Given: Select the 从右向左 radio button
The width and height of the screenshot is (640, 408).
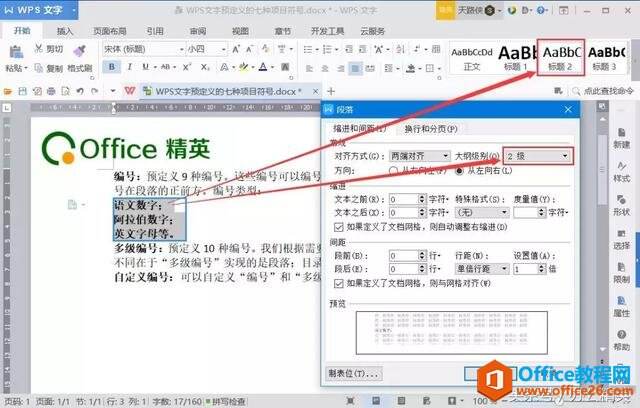Looking at the screenshot, I should pyautogui.click(x=393, y=171).
